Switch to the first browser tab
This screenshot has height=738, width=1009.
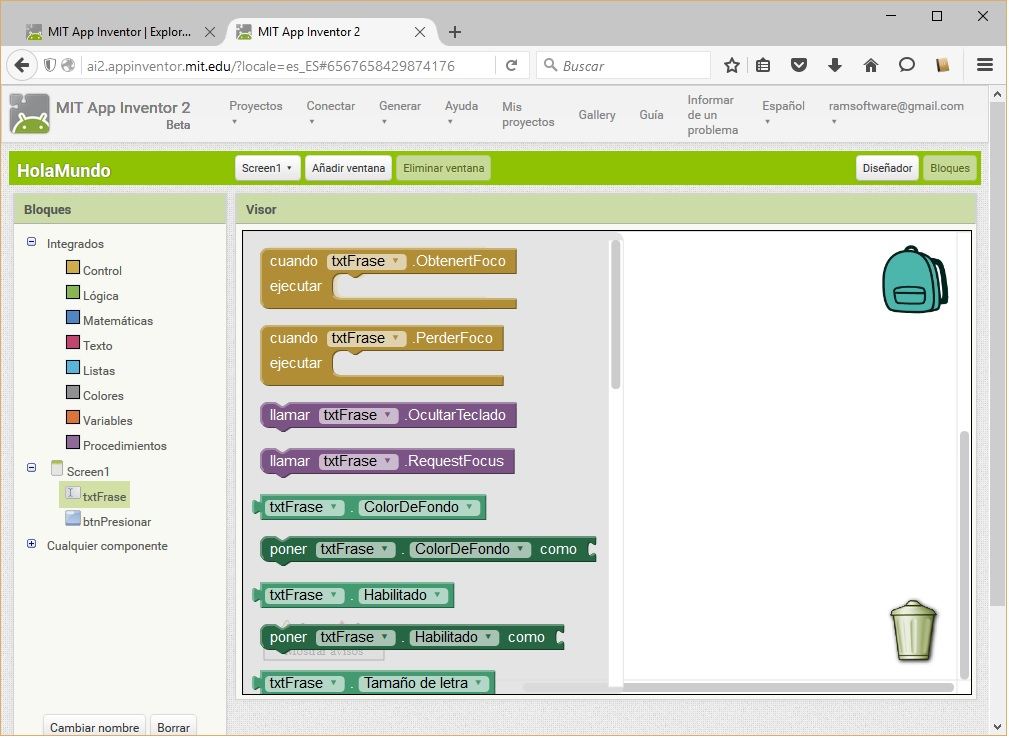click(118, 32)
